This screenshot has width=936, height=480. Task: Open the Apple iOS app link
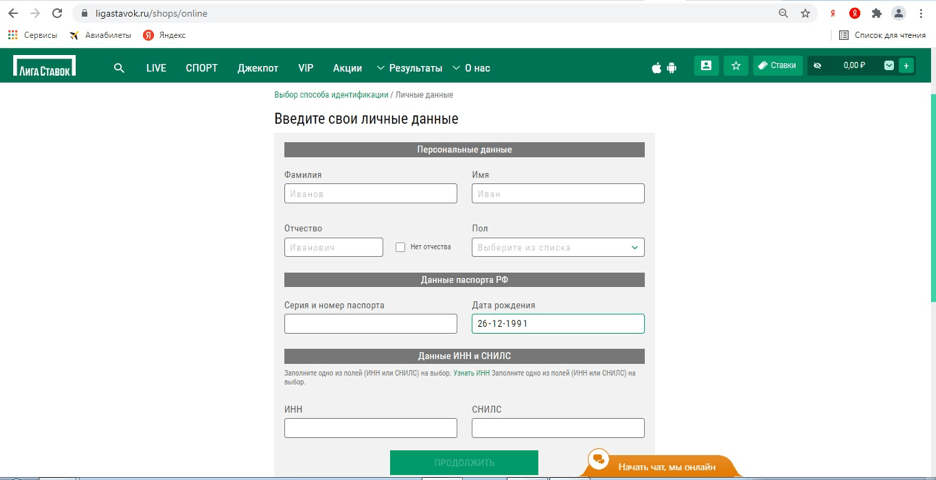point(657,68)
